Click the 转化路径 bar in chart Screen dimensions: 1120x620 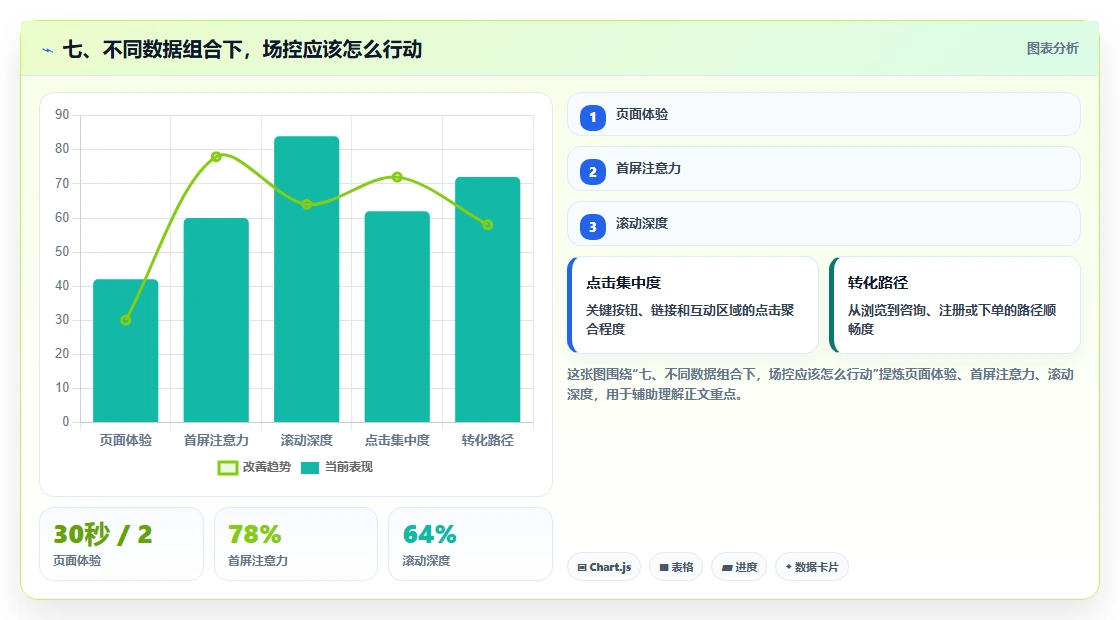[488, 299]
